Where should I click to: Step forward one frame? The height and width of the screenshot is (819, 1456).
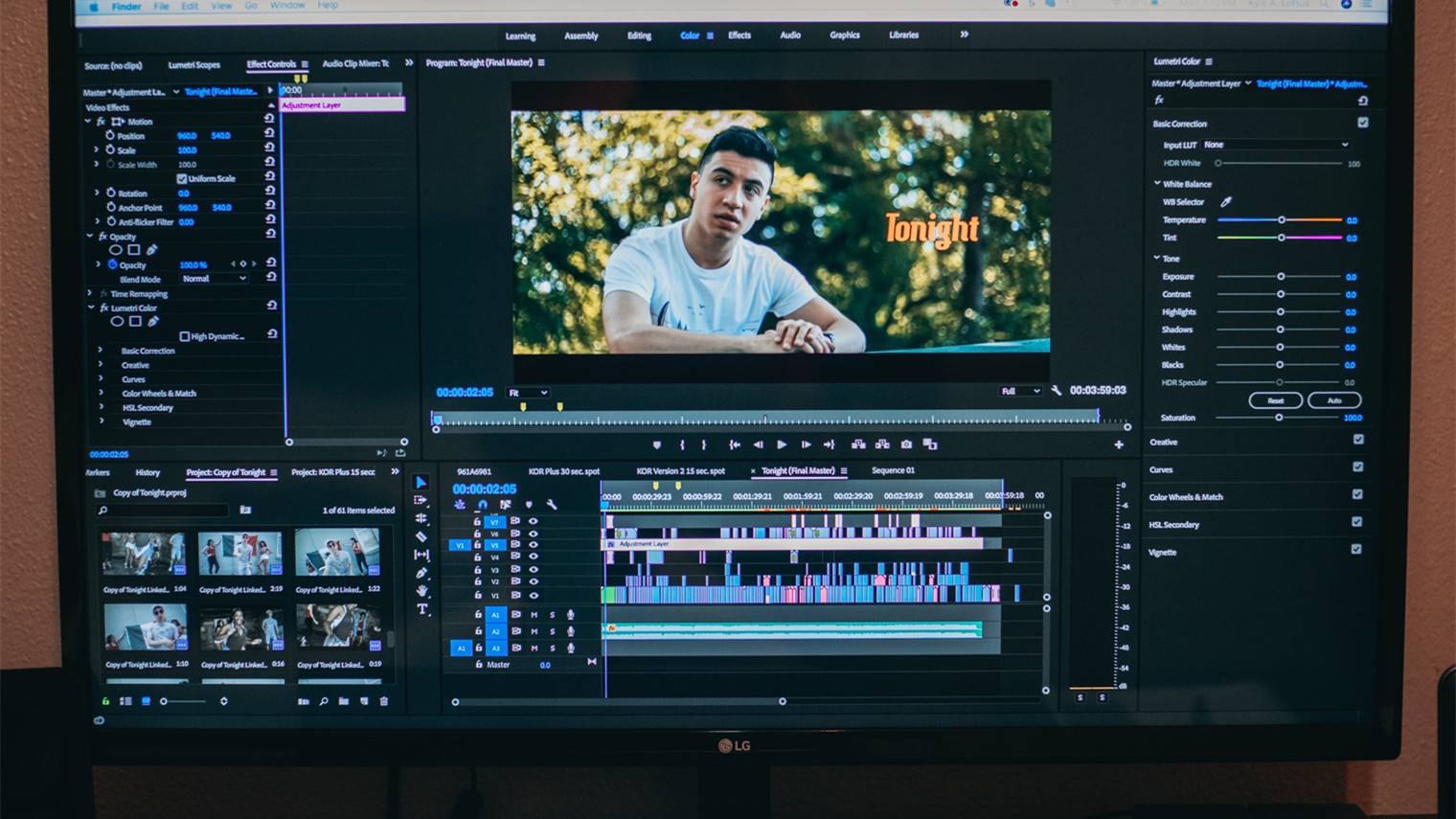pyautogui.click(x=806, y=444)
